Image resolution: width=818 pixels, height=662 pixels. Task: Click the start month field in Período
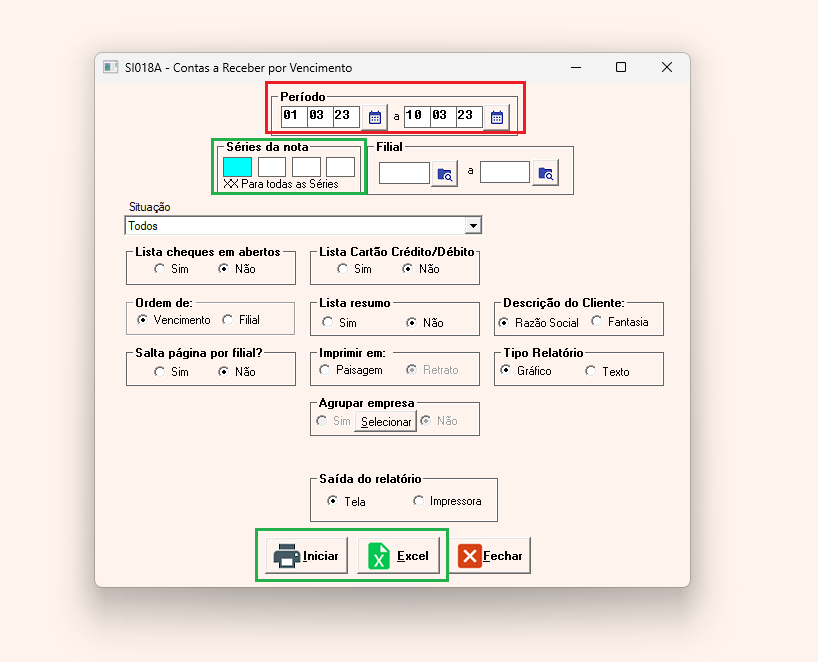[x=320, y=116]
